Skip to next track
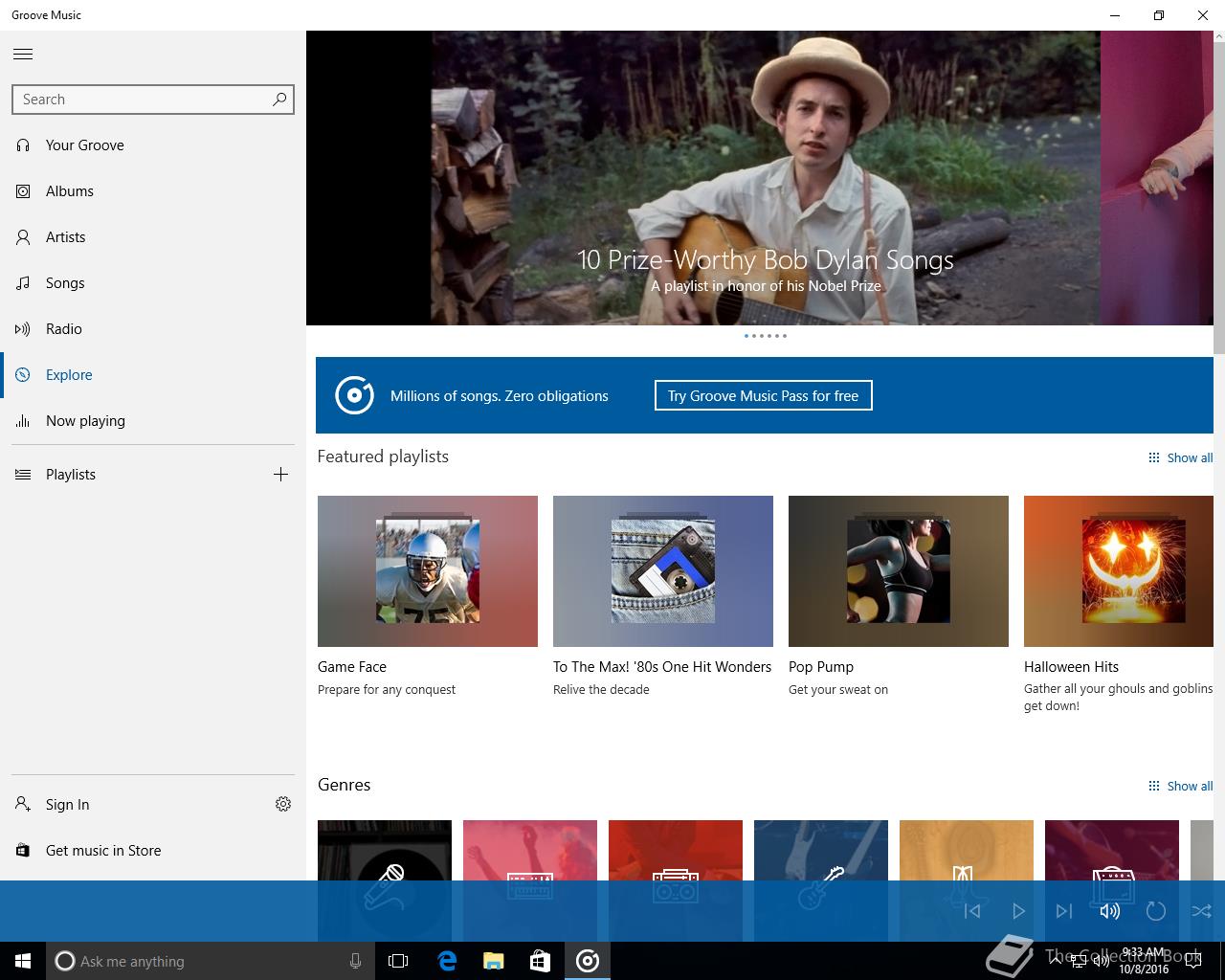 pyautogui.click(x=1064, y=911)
